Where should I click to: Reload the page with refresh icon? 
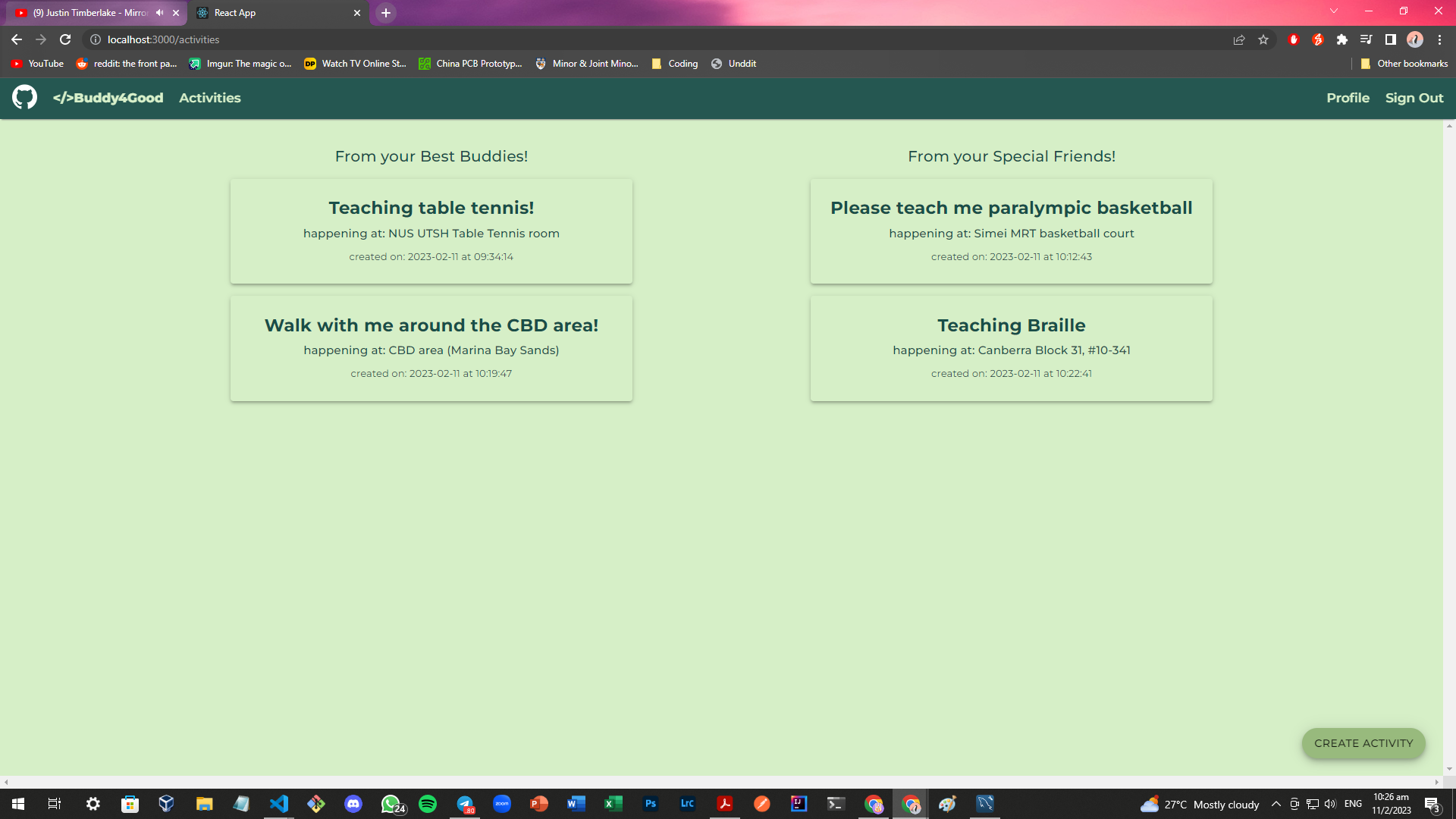point(65,39)
